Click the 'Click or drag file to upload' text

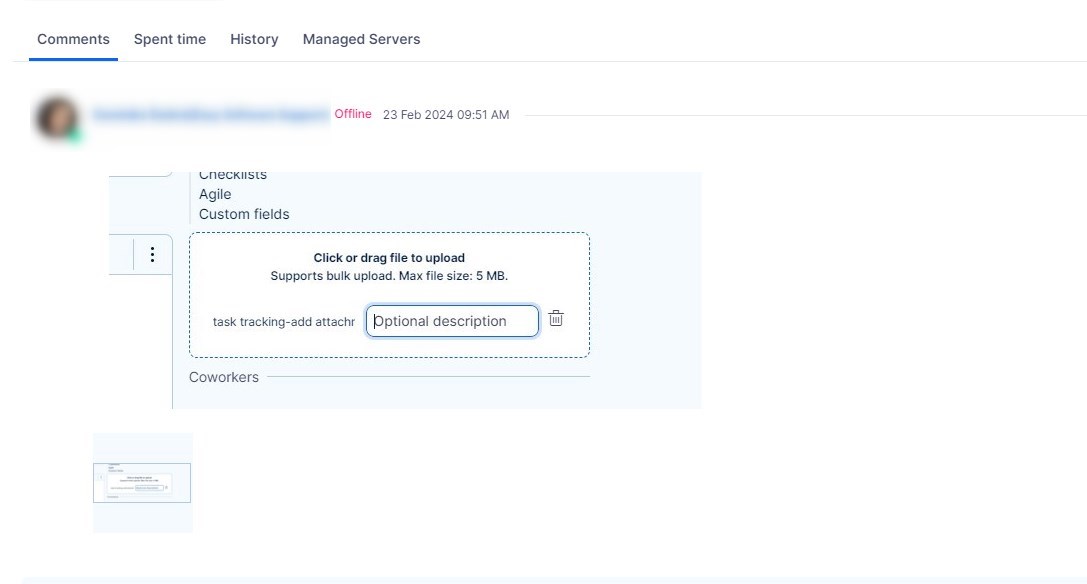click(389, 258)
